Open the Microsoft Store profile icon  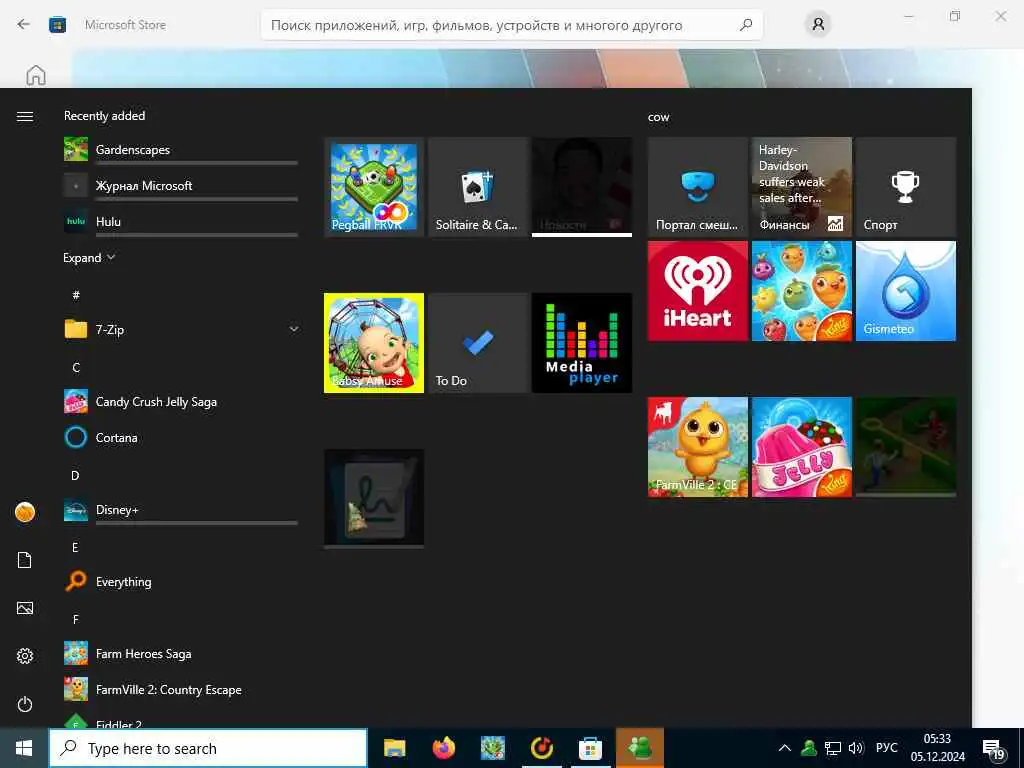(x=818, y=25)
